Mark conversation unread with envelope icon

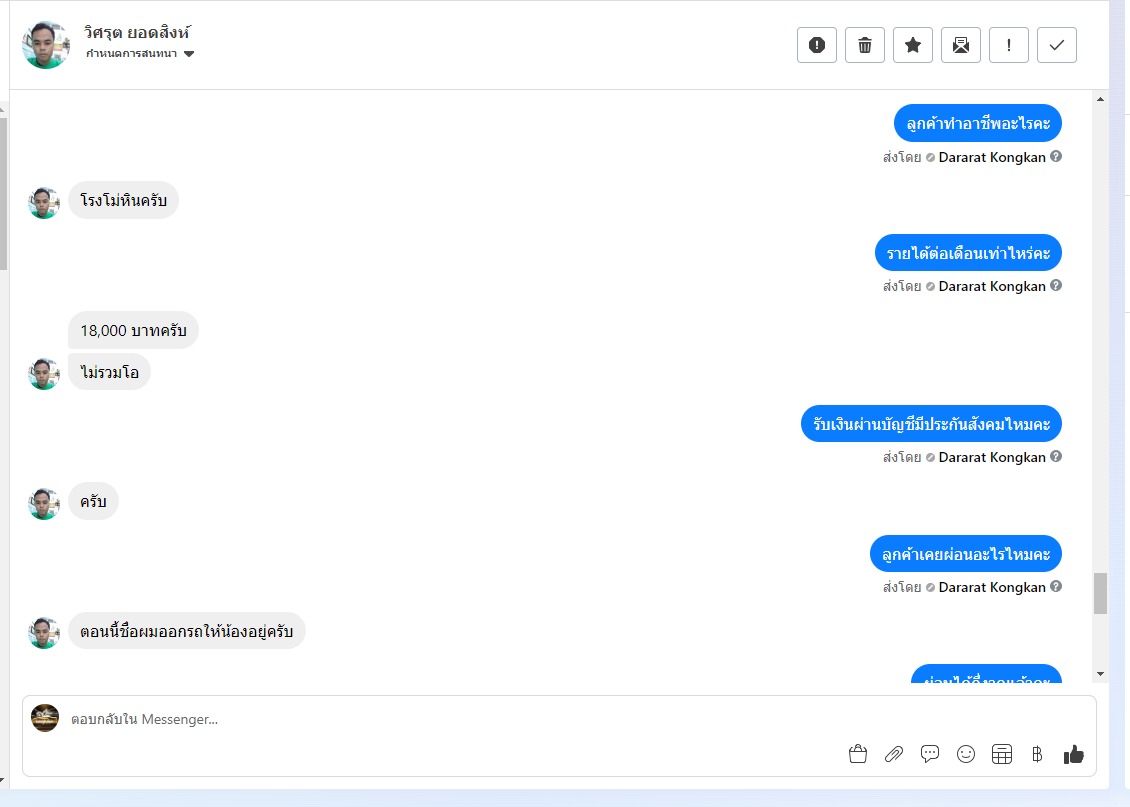pyautogui.click(x=961, y=45)
